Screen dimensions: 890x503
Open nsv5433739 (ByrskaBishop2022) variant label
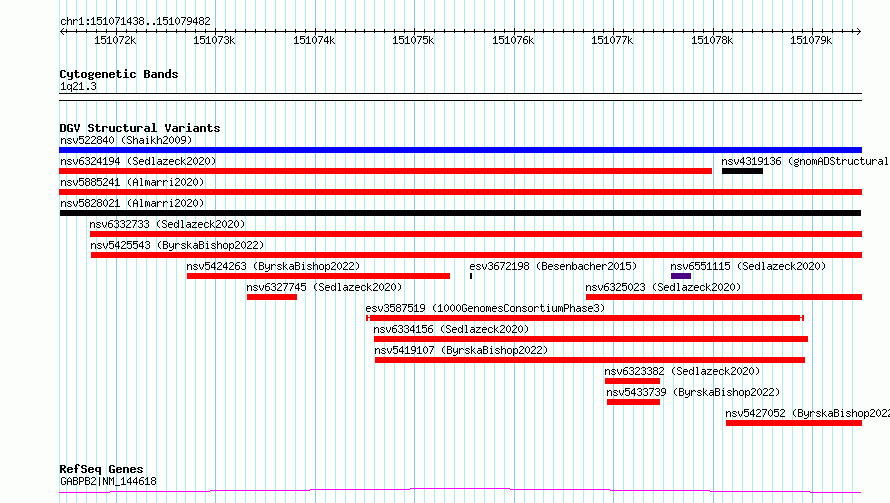point(693,392)
